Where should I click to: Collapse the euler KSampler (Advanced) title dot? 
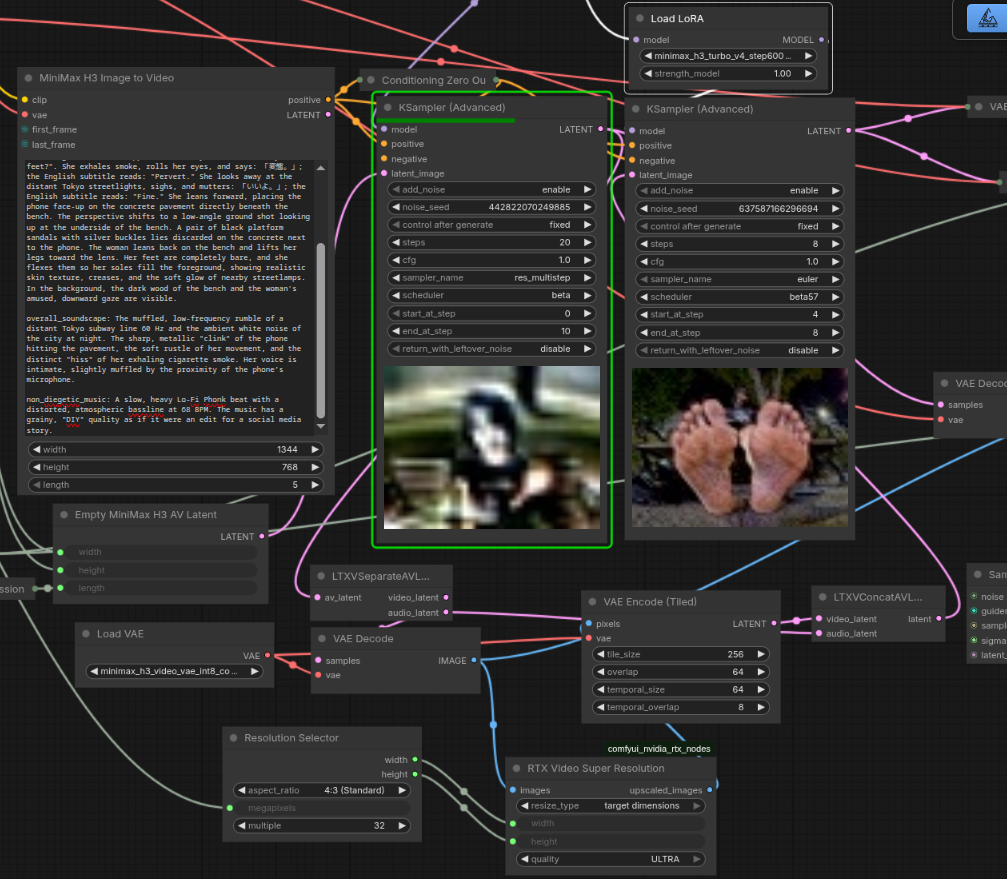pyautogui.click(x=636, y=109)
